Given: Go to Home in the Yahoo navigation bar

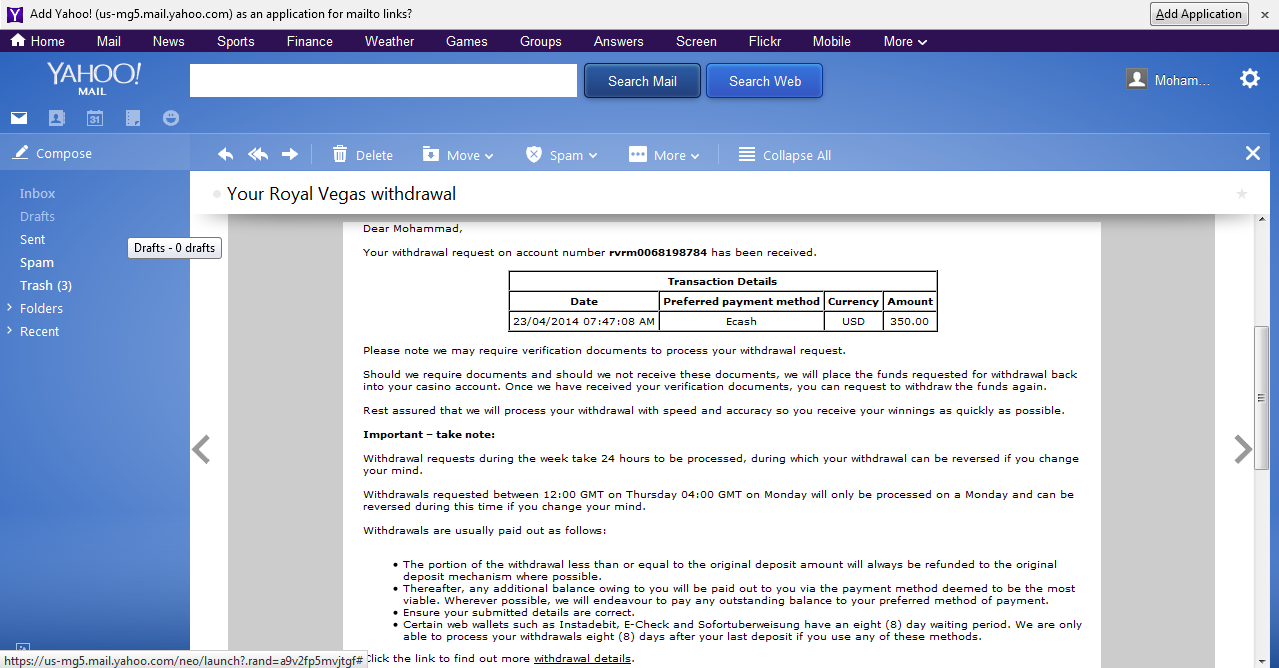Looking at the screenshot, I should [x=38, y=41].
